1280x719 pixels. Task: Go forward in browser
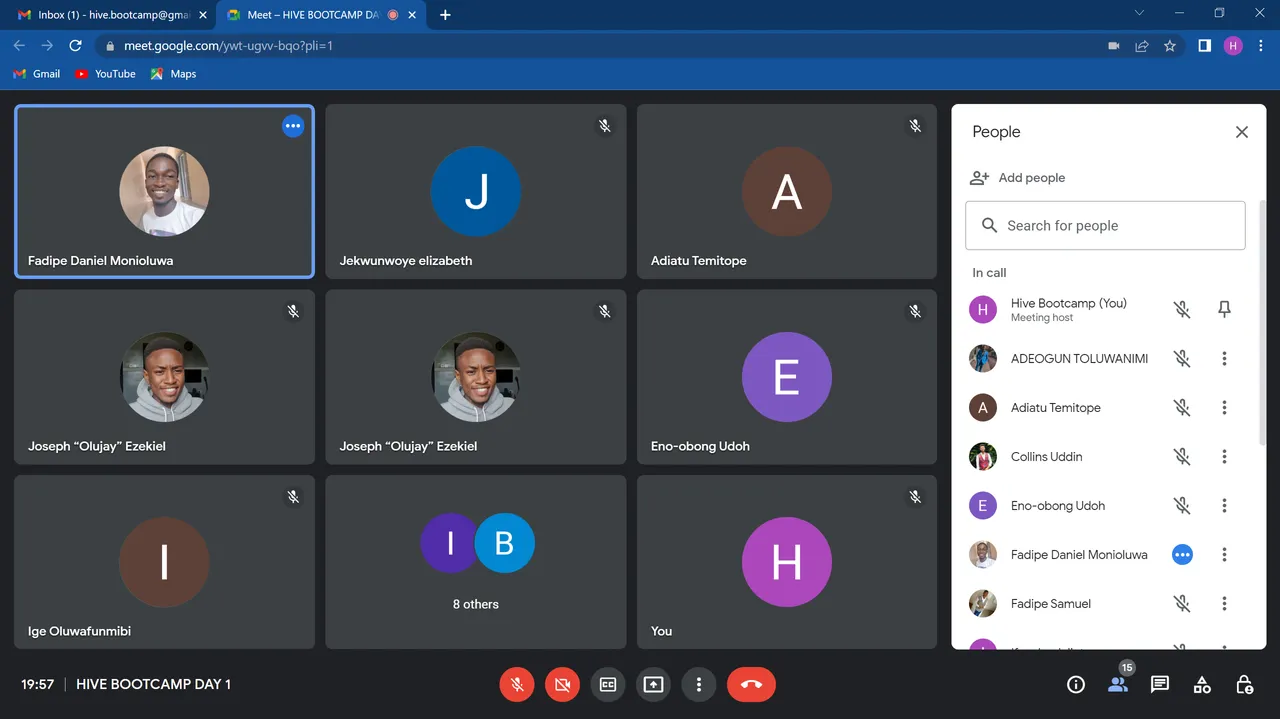click(x=47, y=46)
